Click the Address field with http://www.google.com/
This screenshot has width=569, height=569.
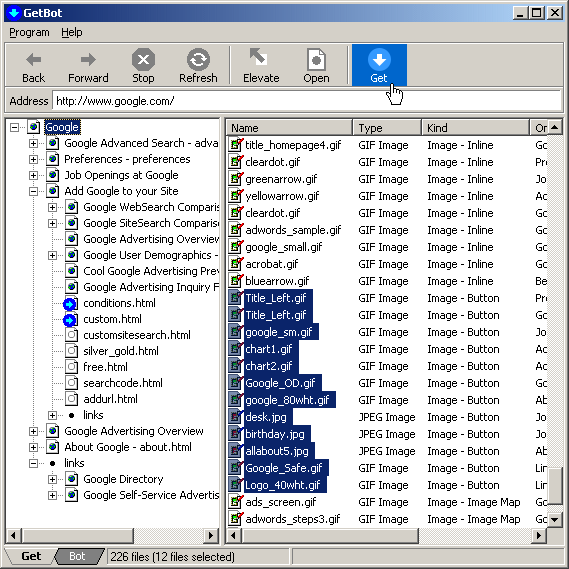pos(307,101)
